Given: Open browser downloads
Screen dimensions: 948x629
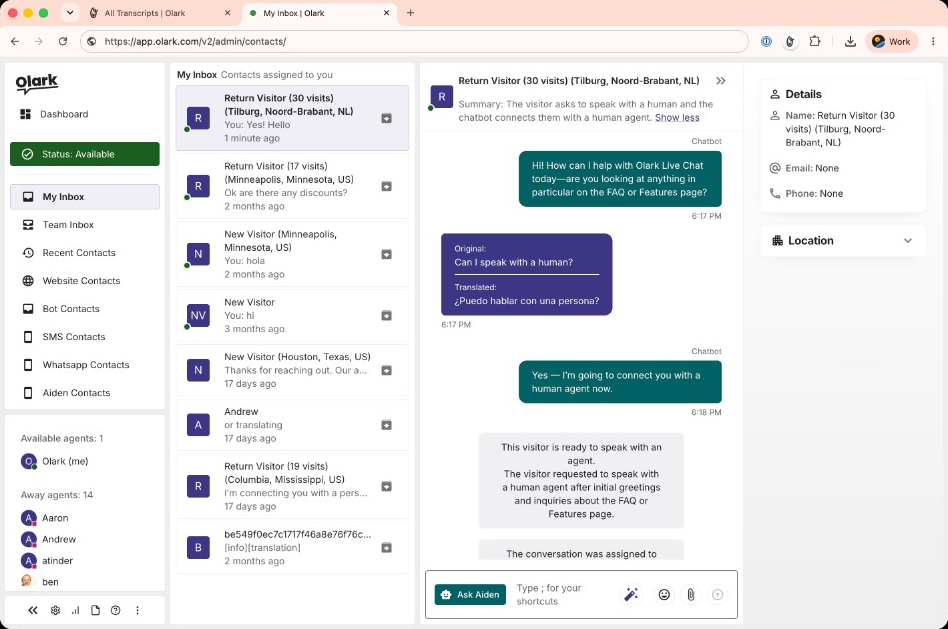Looking at the screenshot, I should [x=850, y=41].
